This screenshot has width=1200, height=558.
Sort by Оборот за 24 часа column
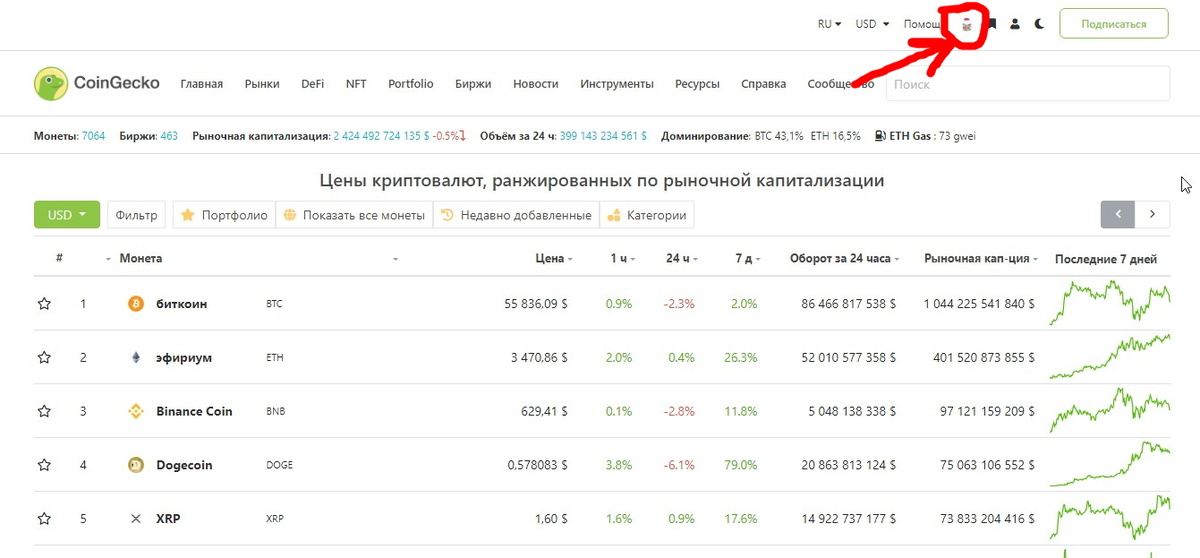pyautogui.click(x=845, y=258)
